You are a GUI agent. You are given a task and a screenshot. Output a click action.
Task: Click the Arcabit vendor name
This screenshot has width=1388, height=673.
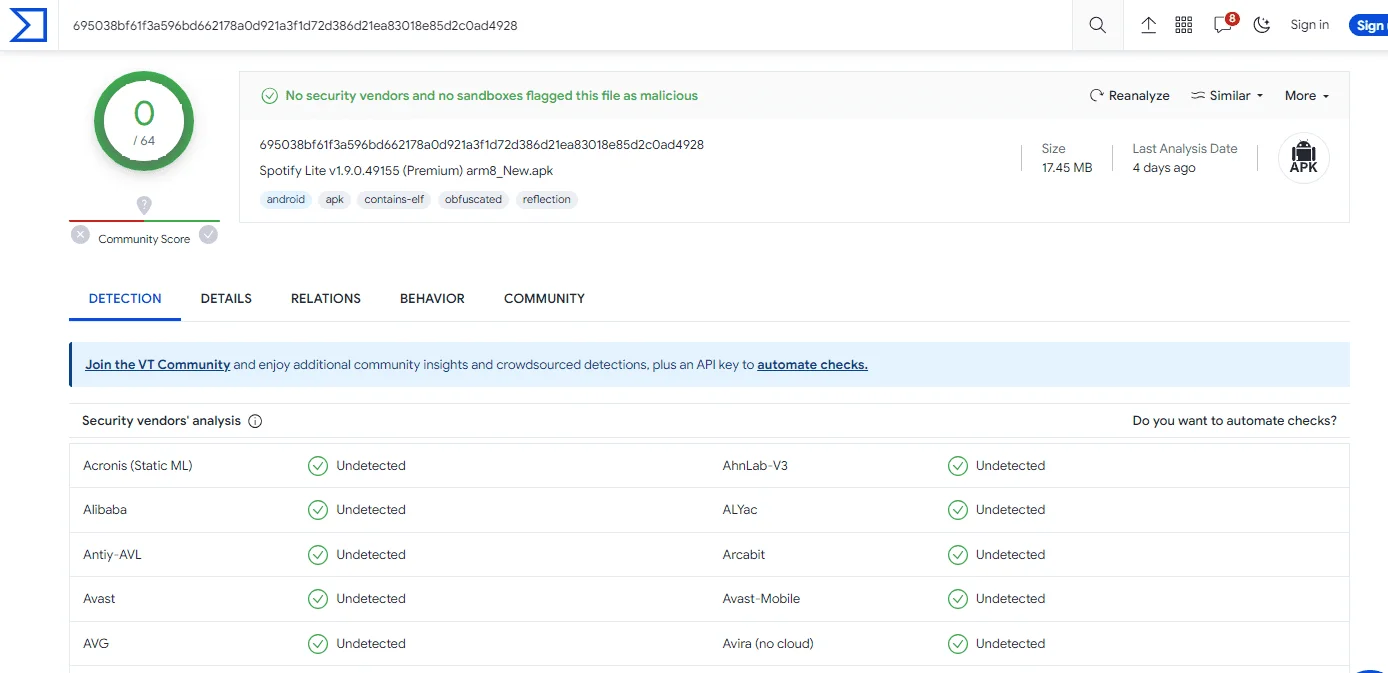[x=744, y=555]
